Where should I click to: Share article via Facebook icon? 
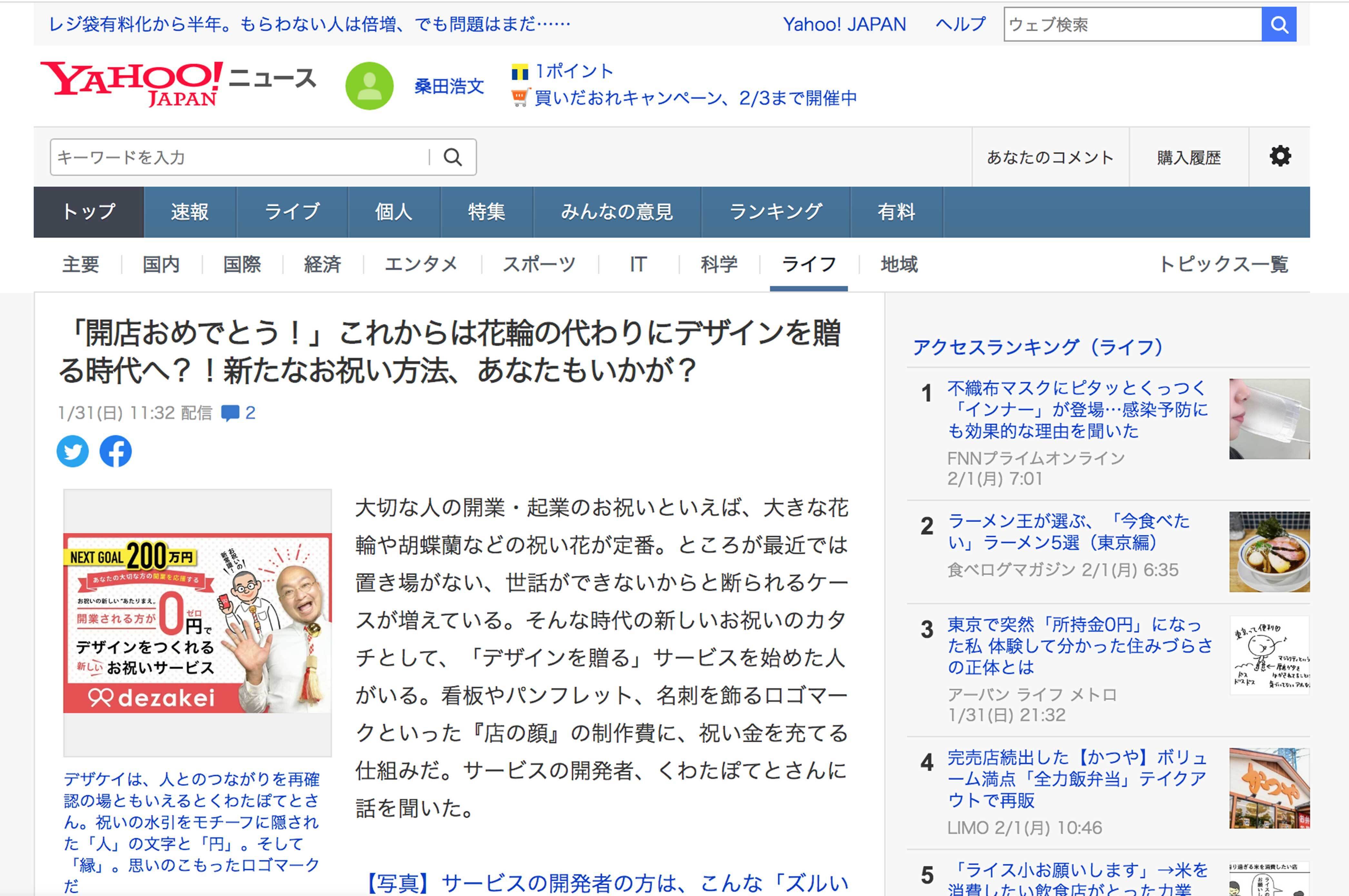tap(115, 452)
